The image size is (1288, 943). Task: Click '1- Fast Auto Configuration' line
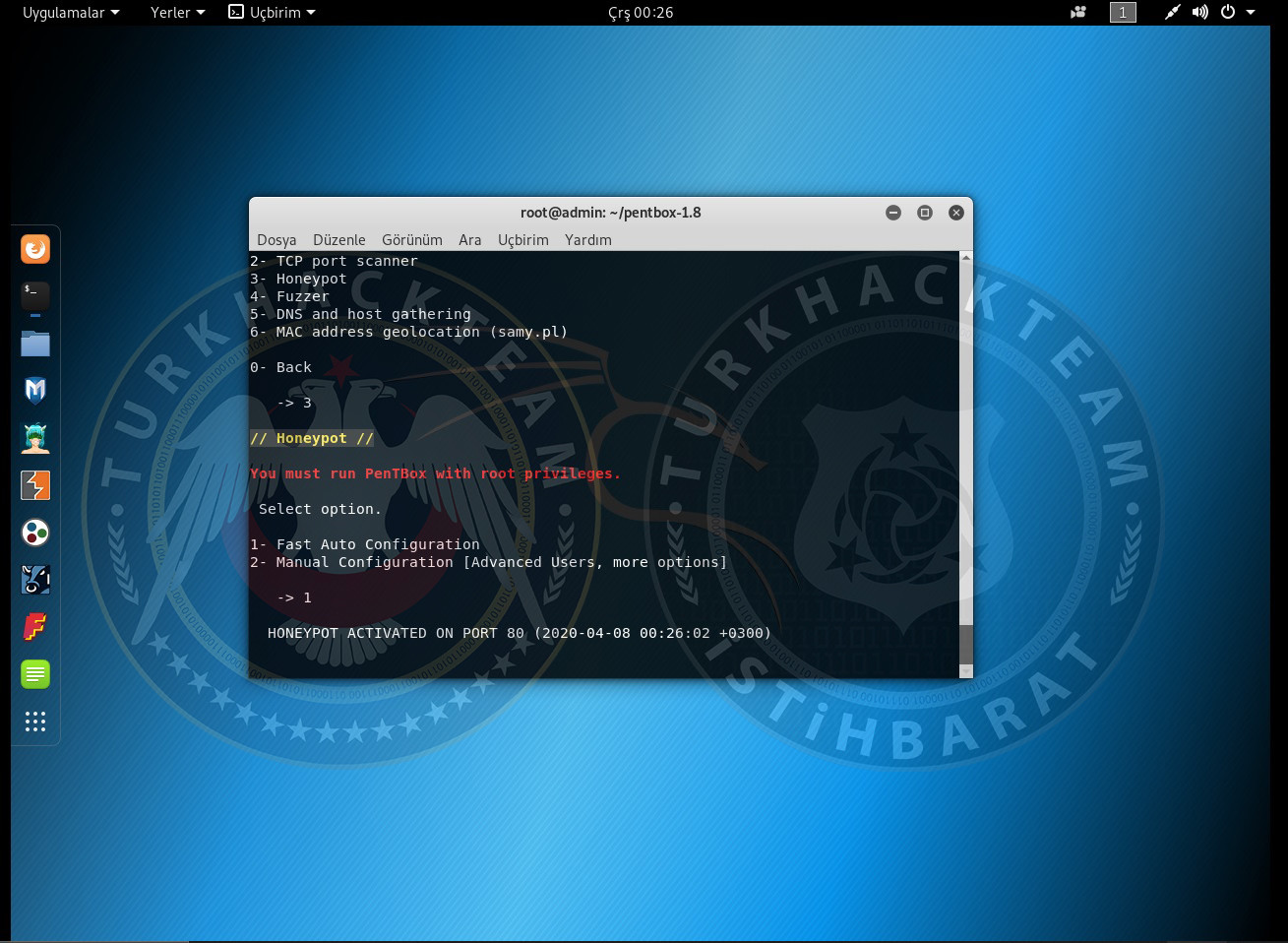pos(365,544)
